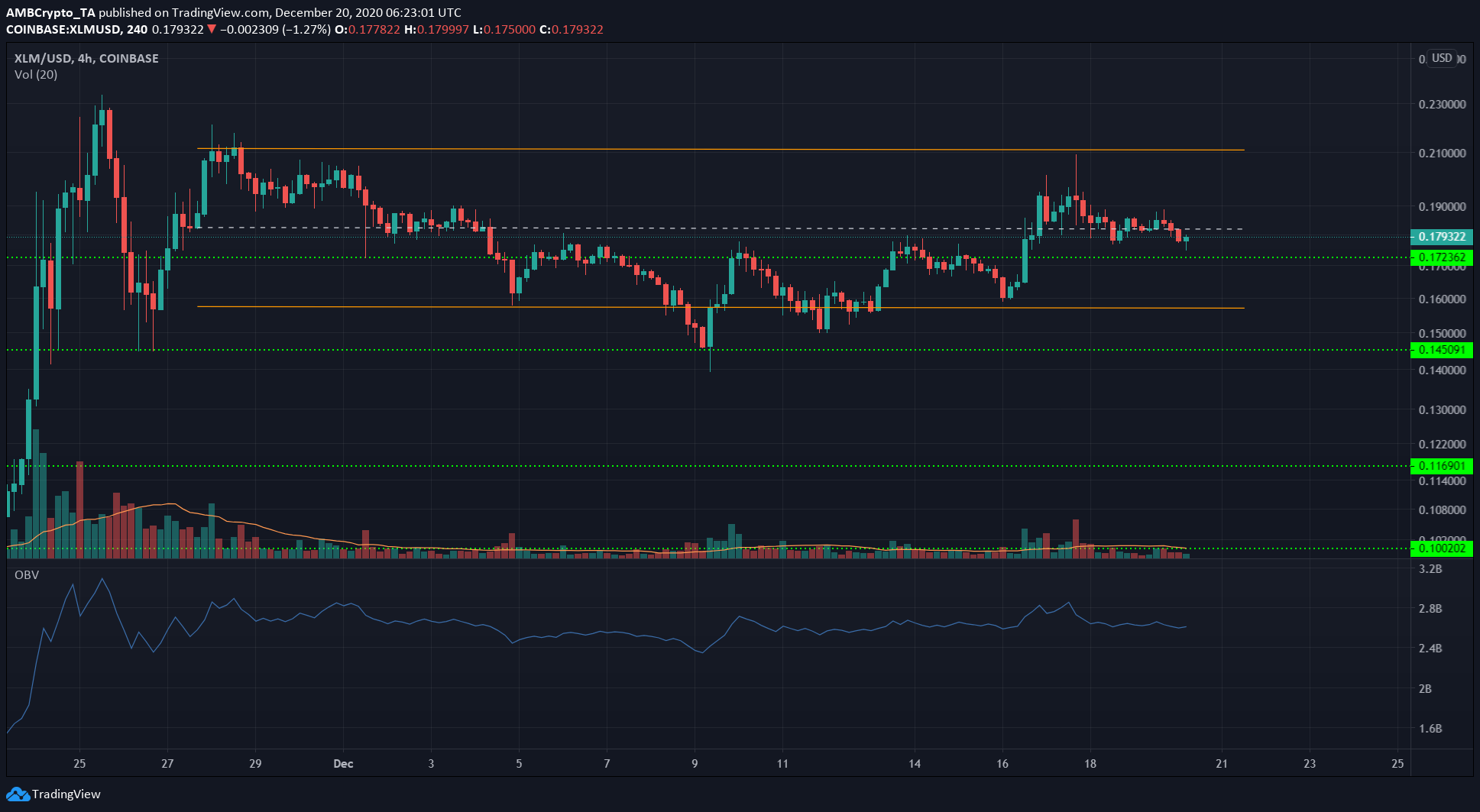The height and width of the screenshot is (812, 1480).
Task: Click the 3.2B OBV axis value
Action: (x=1430, y=569)
